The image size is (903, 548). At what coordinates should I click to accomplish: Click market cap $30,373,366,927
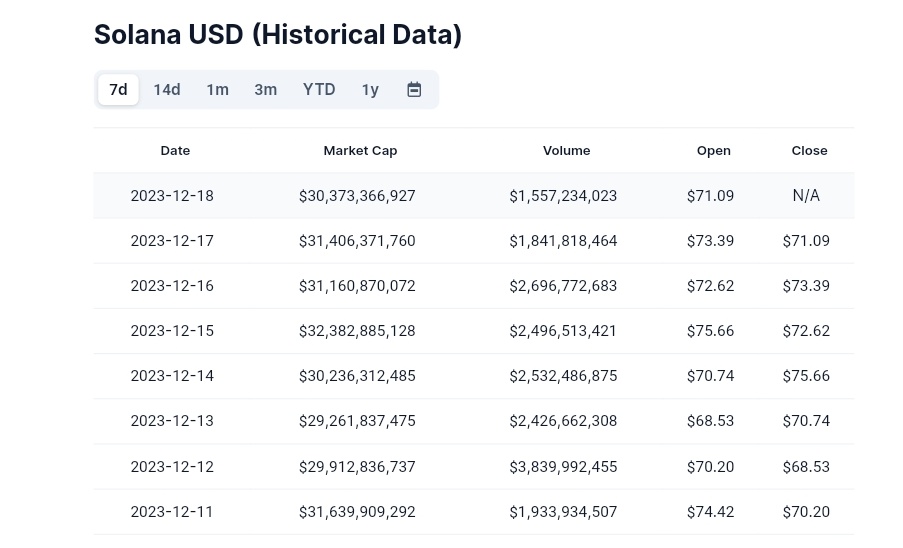(x=357, y=196)
